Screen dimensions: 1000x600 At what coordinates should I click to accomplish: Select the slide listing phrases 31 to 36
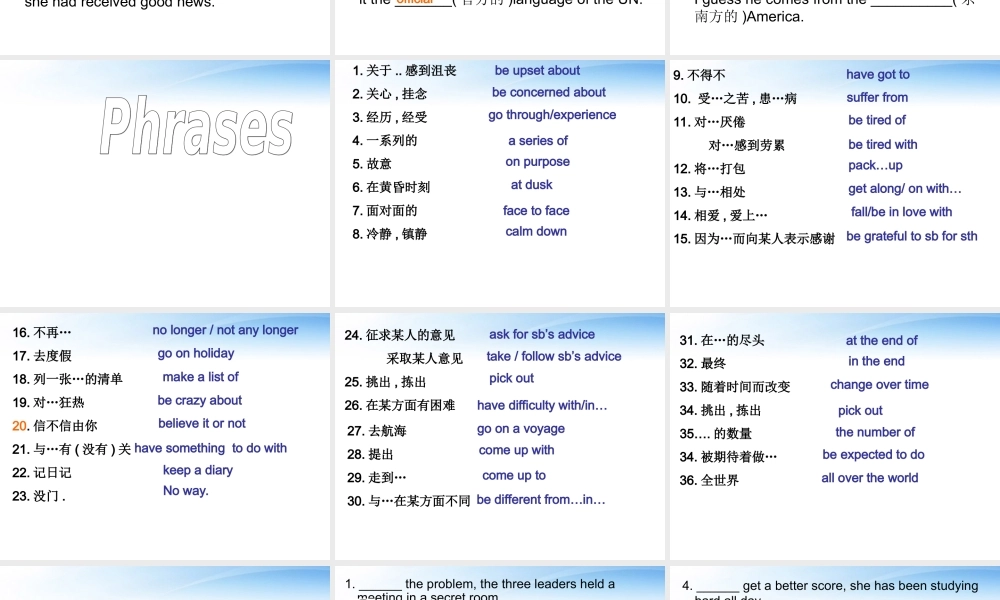pos(835,436)
